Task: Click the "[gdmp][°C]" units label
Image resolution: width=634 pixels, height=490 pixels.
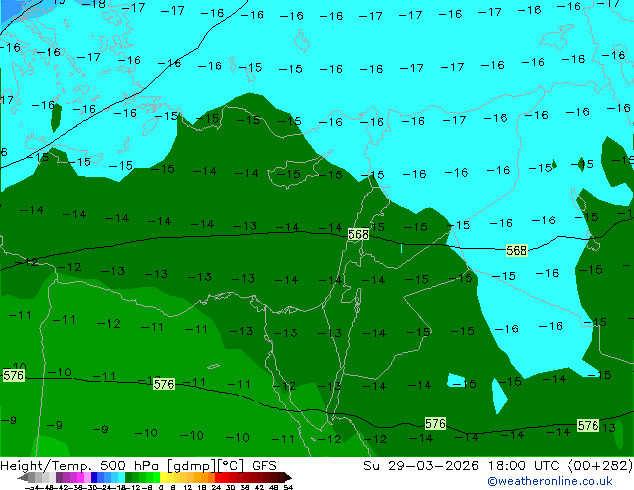Action: [x=205, y=466]
